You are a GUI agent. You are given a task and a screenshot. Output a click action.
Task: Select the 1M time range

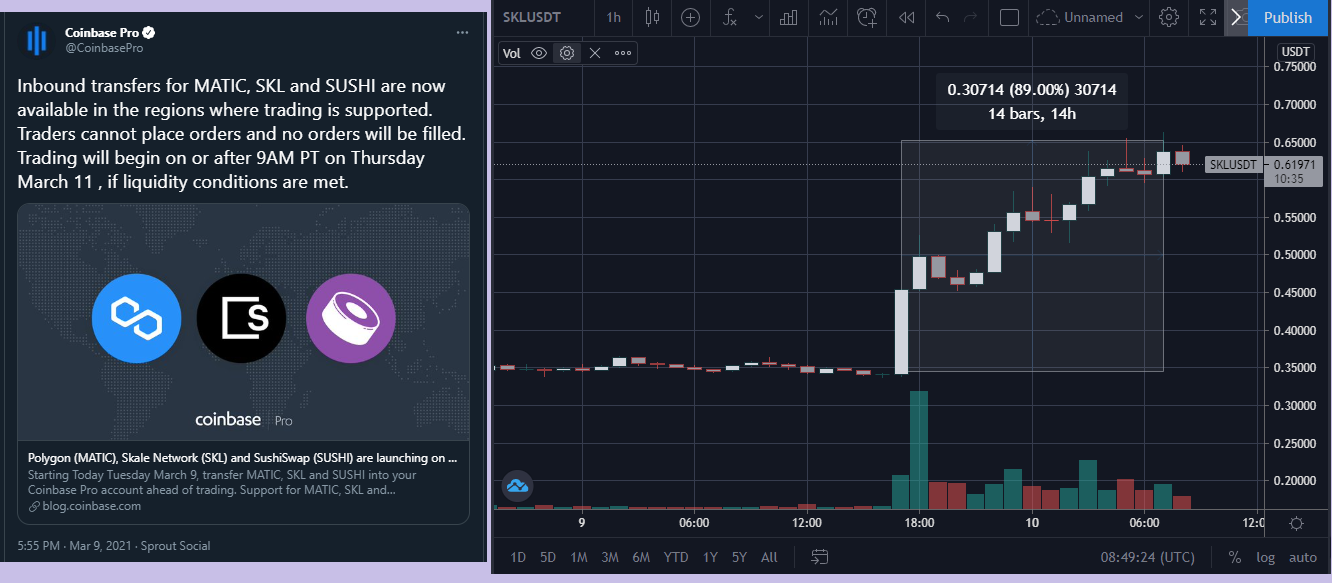(579, 557)
